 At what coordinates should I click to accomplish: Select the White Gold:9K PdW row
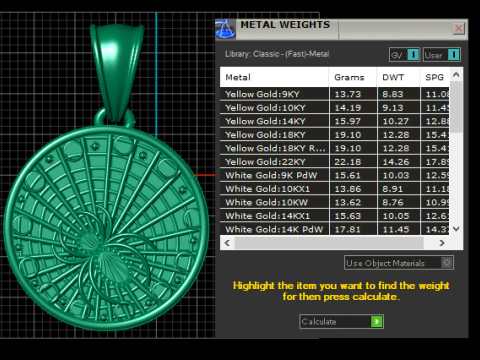(x=335, y=175)
